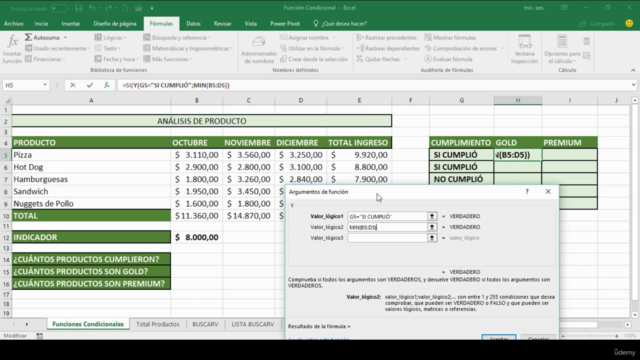
Task: Toggle the Autoguardado switch
Action: 58,8
